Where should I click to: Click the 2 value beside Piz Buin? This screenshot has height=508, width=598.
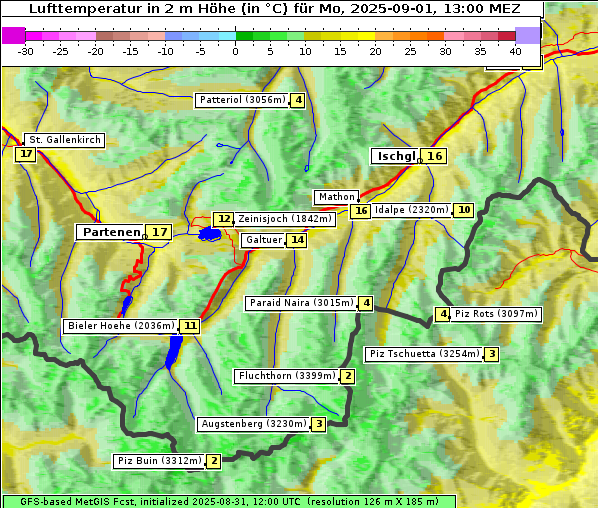[214, 461]
